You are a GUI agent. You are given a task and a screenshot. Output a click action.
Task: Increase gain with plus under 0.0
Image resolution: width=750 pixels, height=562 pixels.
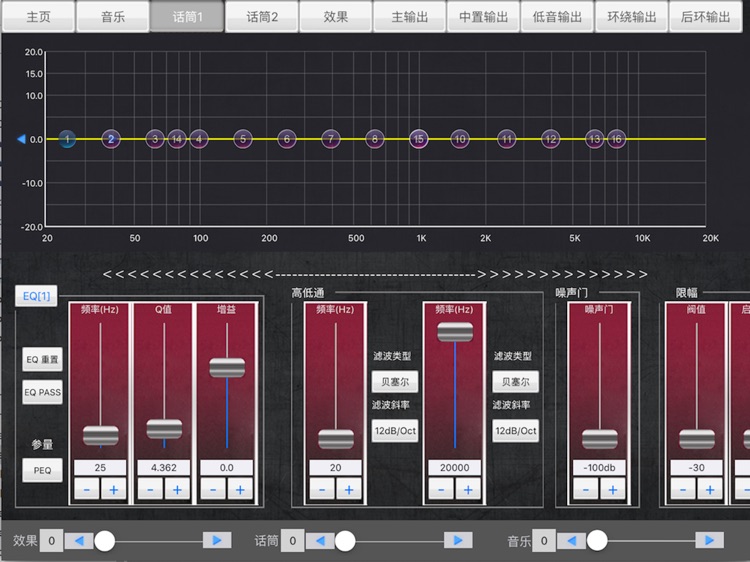point(240,489)
